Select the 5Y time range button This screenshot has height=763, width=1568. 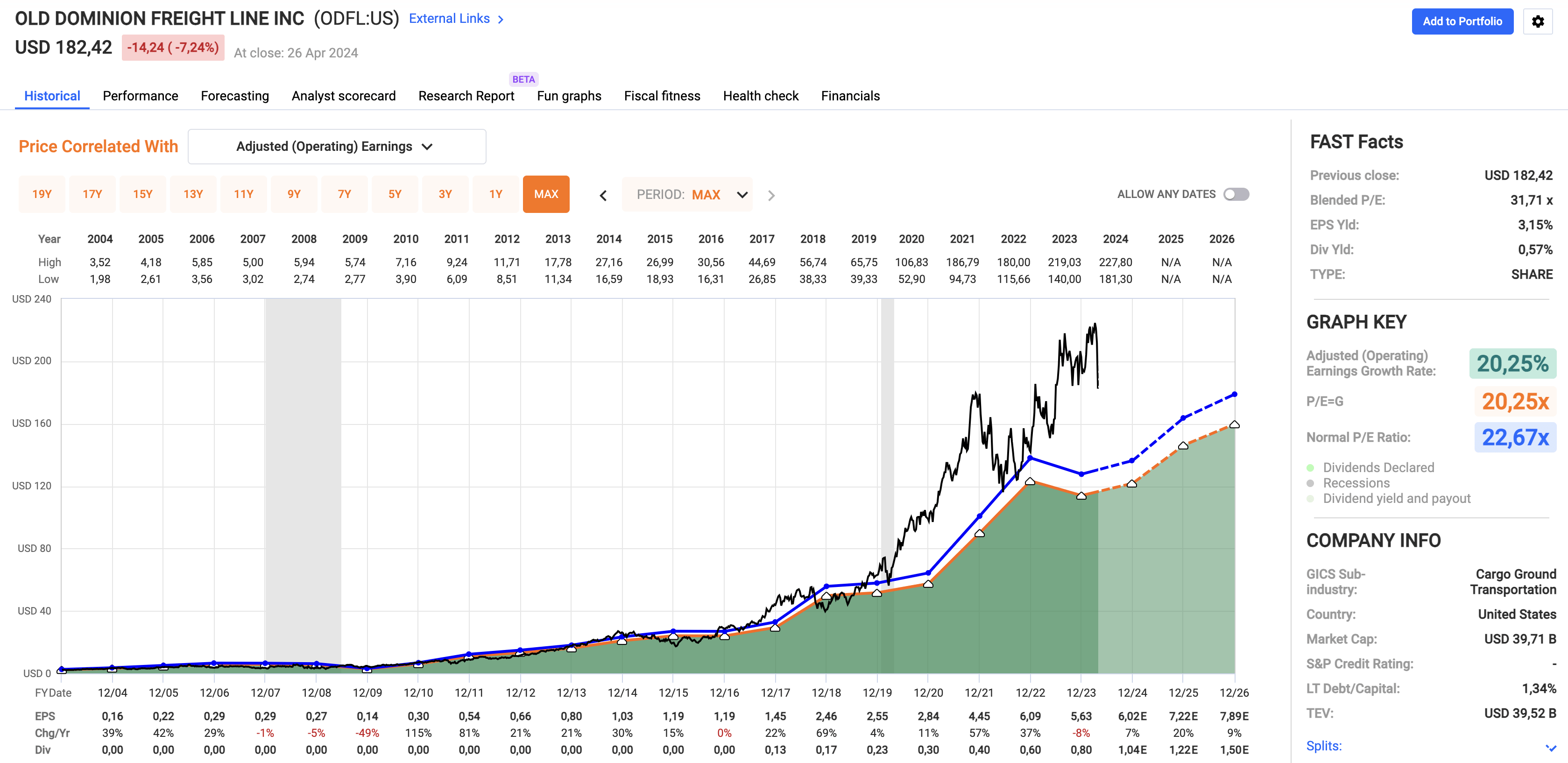click(x=395, y=194)
